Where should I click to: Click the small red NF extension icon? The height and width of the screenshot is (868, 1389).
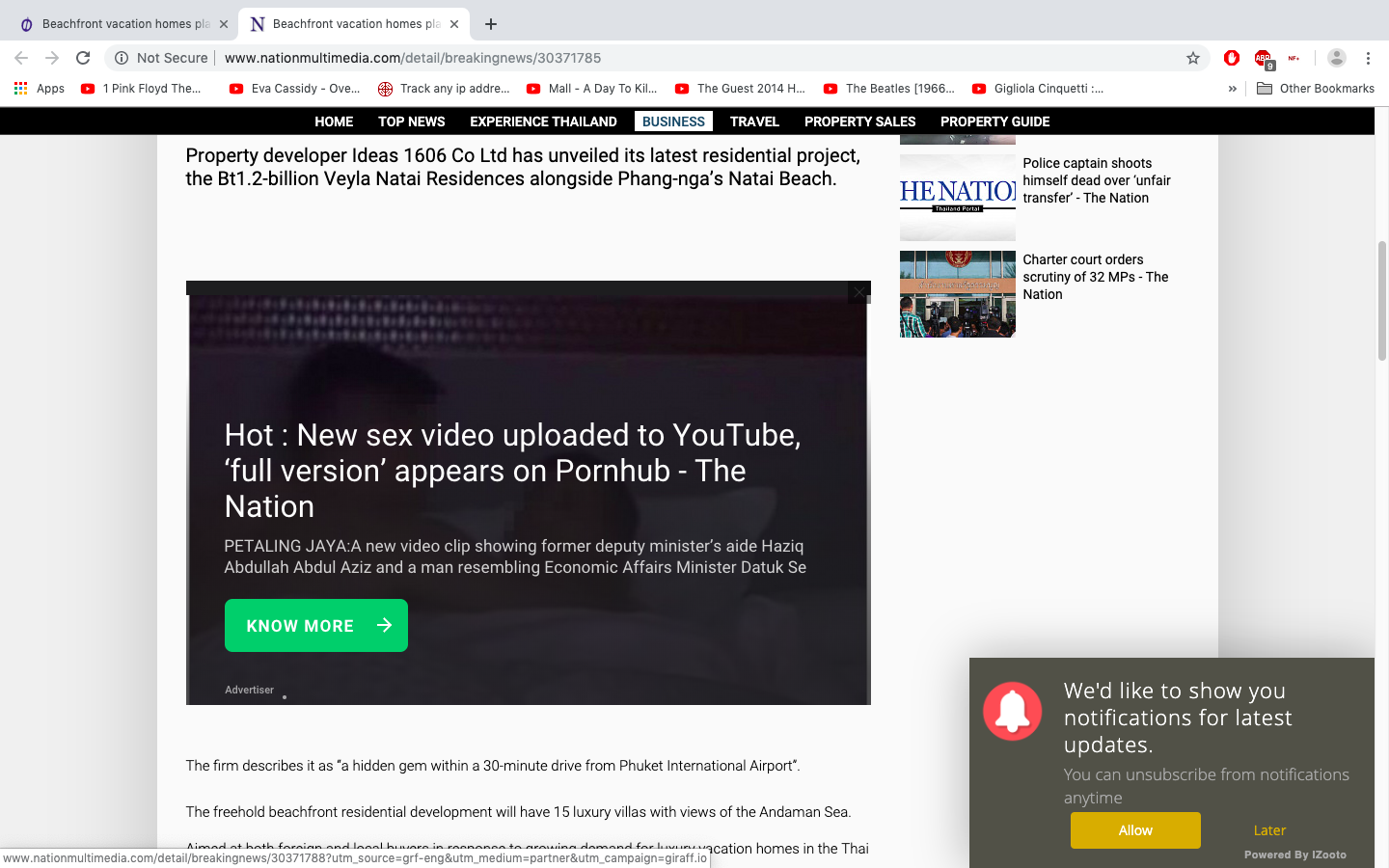[1294, 58]
